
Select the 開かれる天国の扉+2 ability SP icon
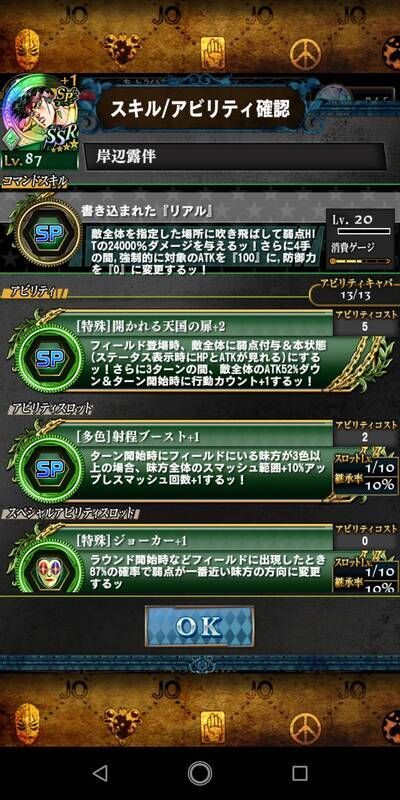coord(49,358)
